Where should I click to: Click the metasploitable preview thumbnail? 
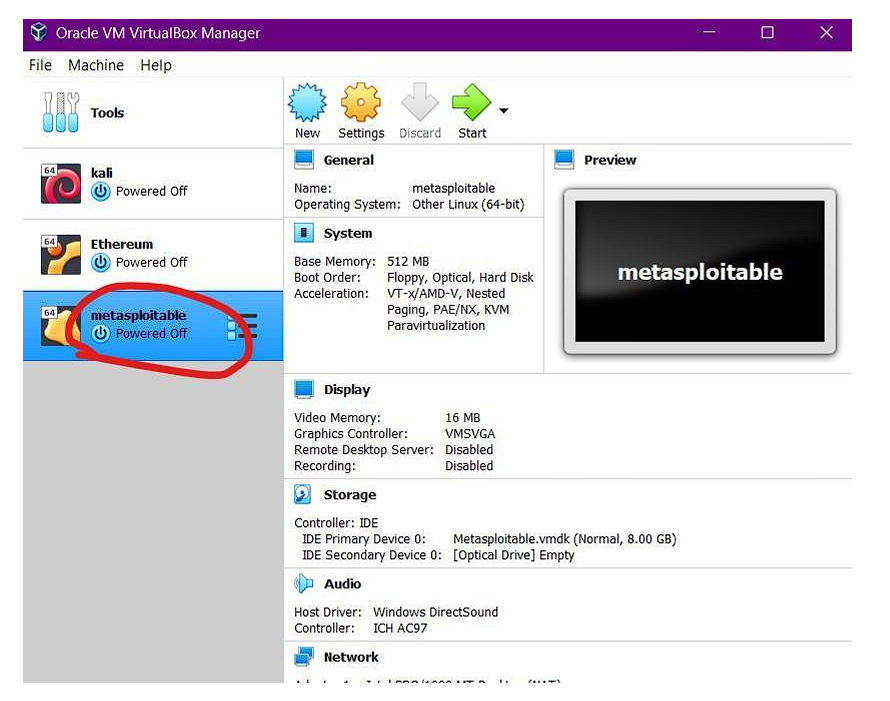699,271
